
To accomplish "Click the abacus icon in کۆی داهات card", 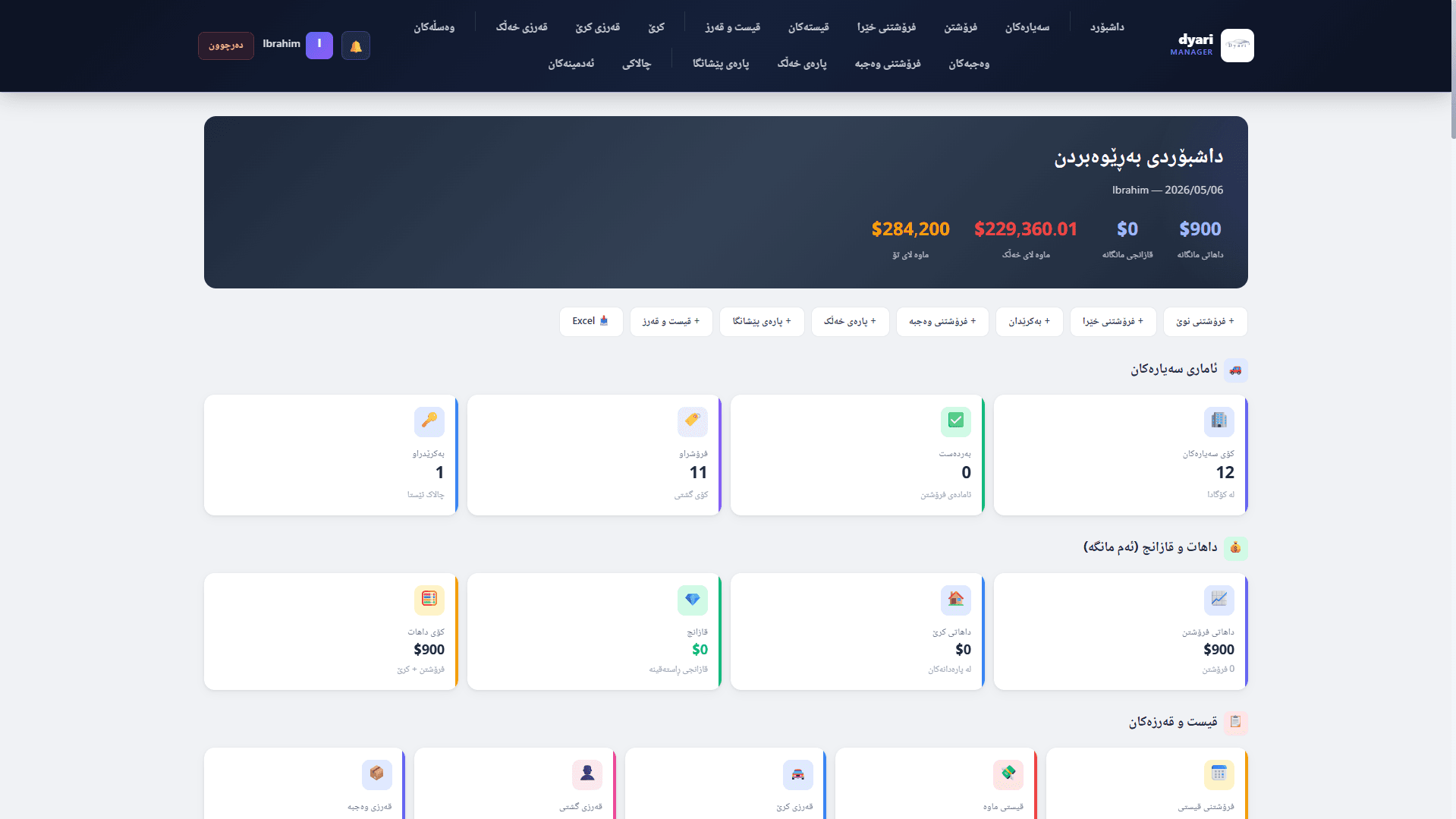I will coord(429,600).
